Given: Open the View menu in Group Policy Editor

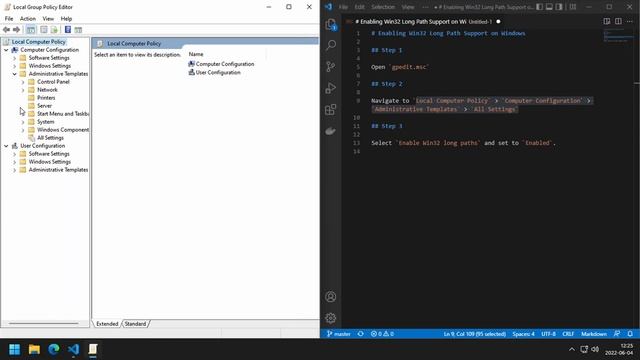Looking at the screenshot, I should (48, 19).
